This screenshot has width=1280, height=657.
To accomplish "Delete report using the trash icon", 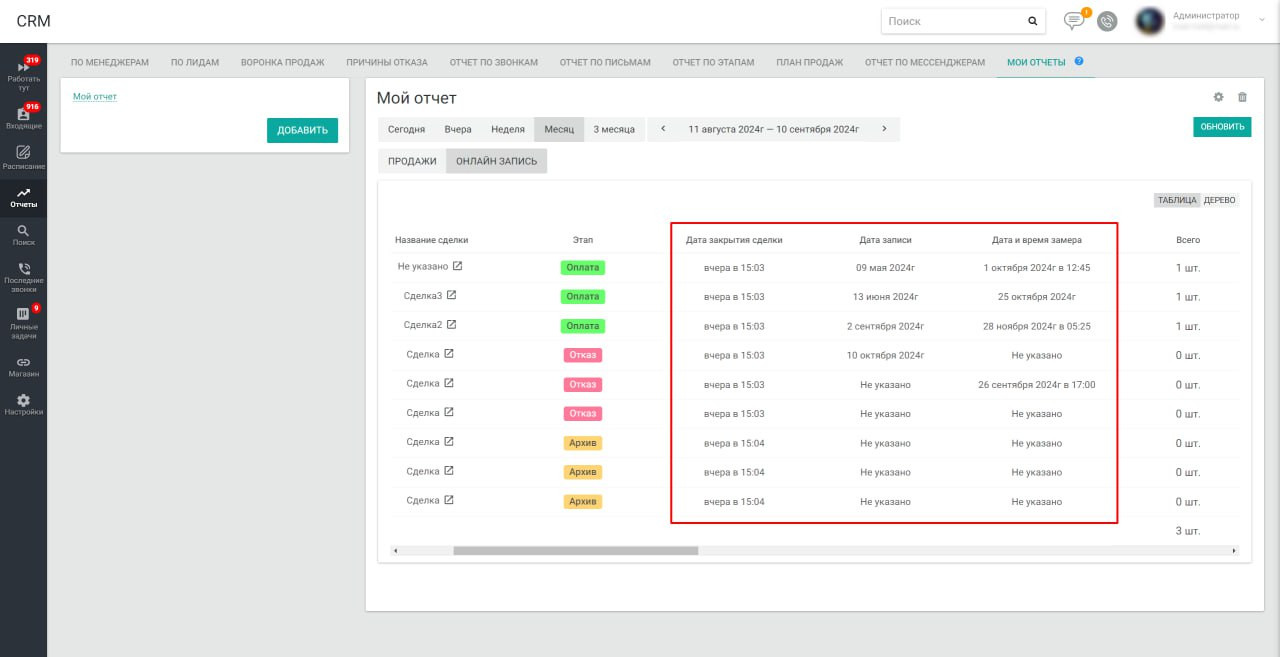I will pos(1242,97).
